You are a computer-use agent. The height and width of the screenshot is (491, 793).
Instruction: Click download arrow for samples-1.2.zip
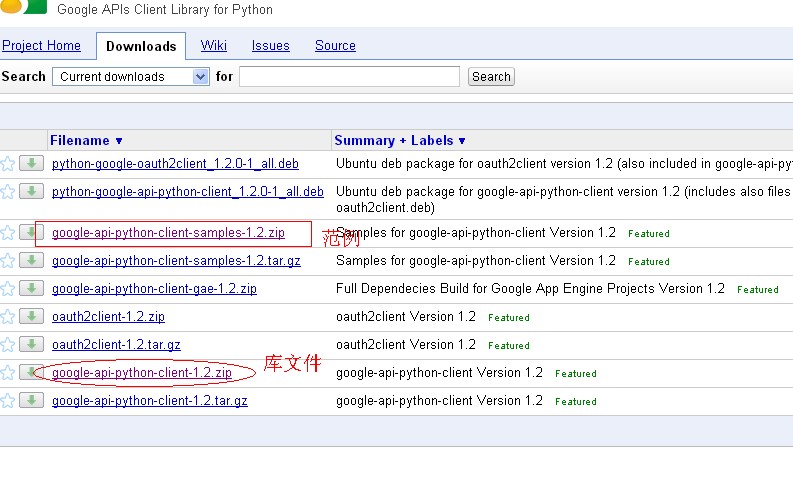(31, 233)
